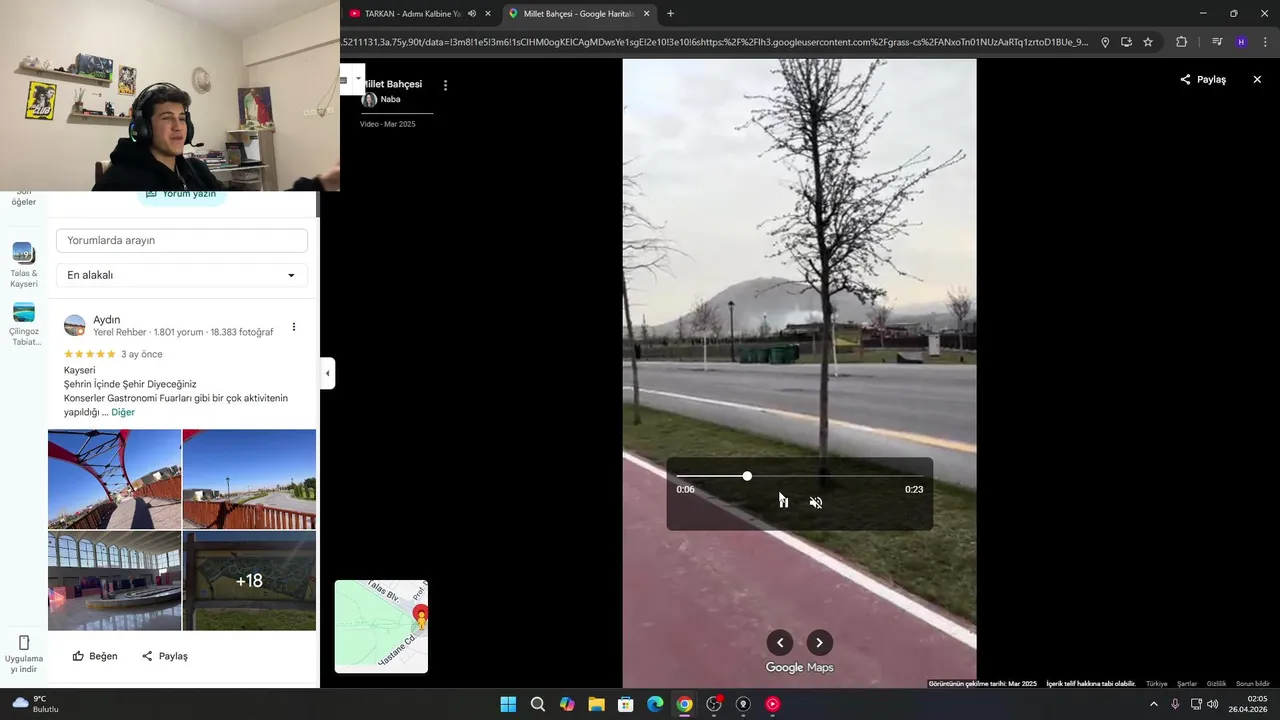Screen dimensions: 1280x720
Task: Collapse the side panel with the arrow handle
Action: [327, 373]
